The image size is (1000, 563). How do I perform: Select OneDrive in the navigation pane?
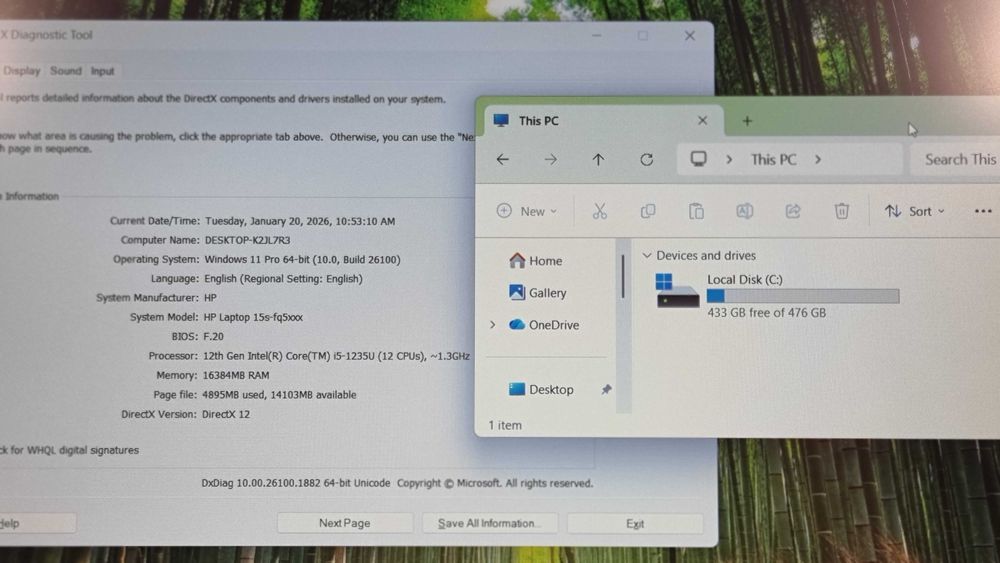click(x=544, y=325)
